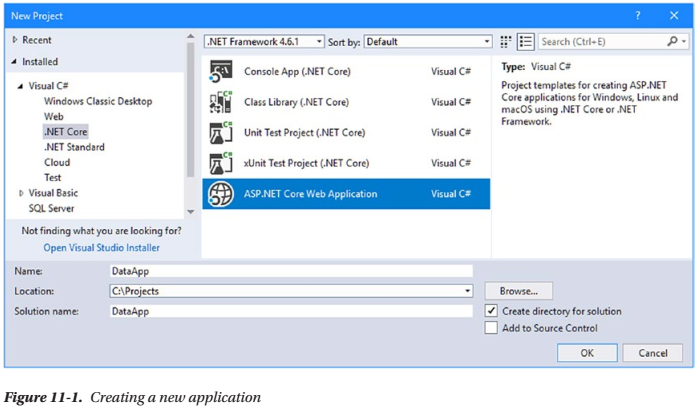Click the category tree scroll down arrow

[191, 212]
